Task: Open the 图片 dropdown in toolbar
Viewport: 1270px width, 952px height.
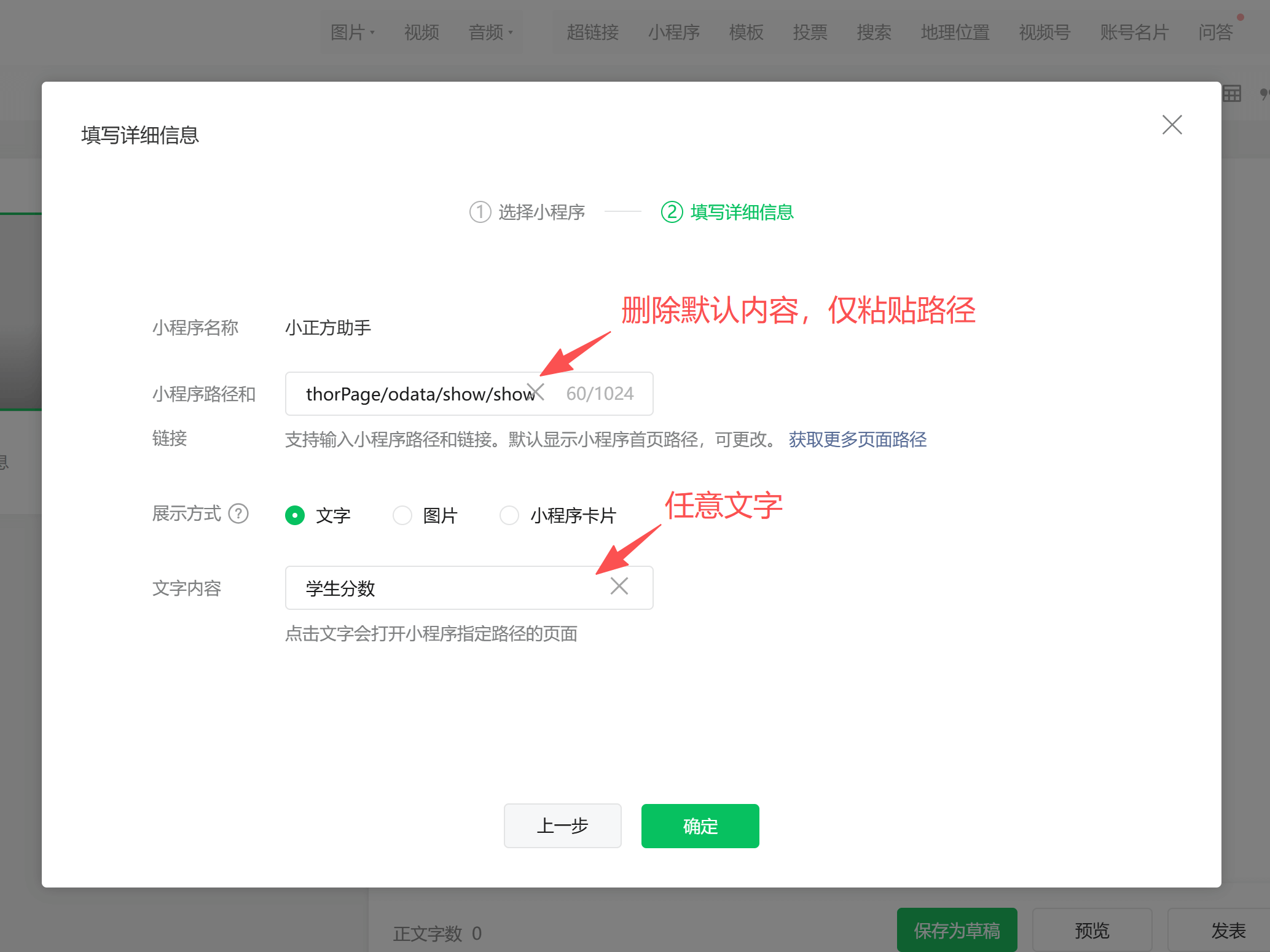Action: pos(353,32)
